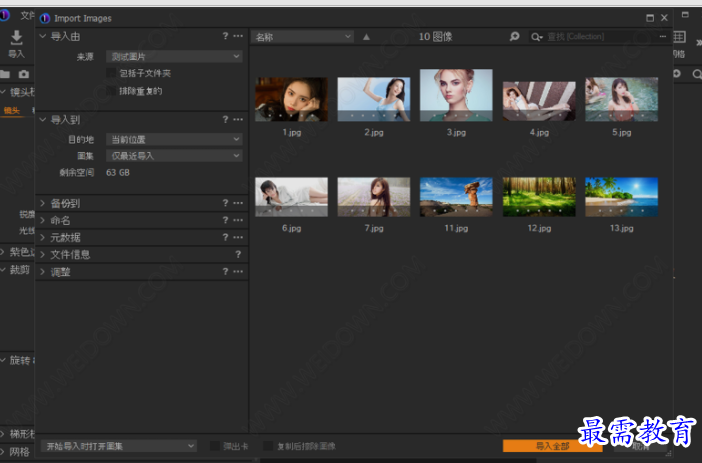Collapse 裁剪 panel in main window
702x463 pixels.
point(3,270)
